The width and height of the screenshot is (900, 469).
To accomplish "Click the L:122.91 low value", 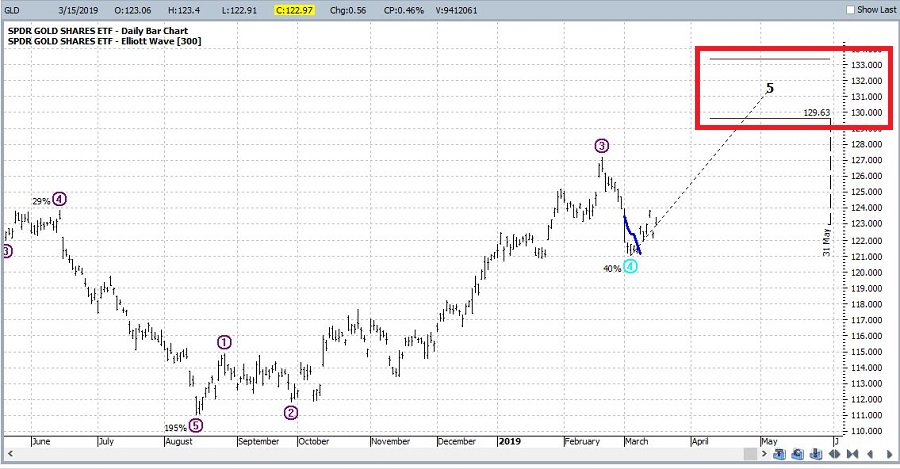I will [239, 10].
